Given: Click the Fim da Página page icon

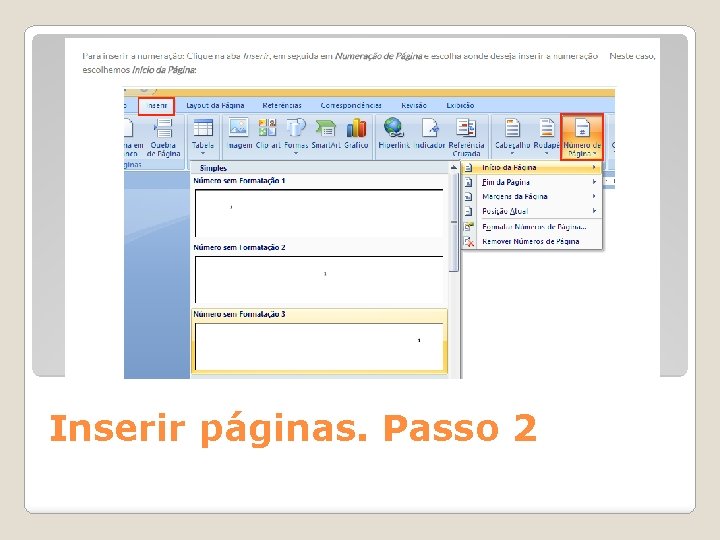Looking at the screenshot, I should 468,182.
